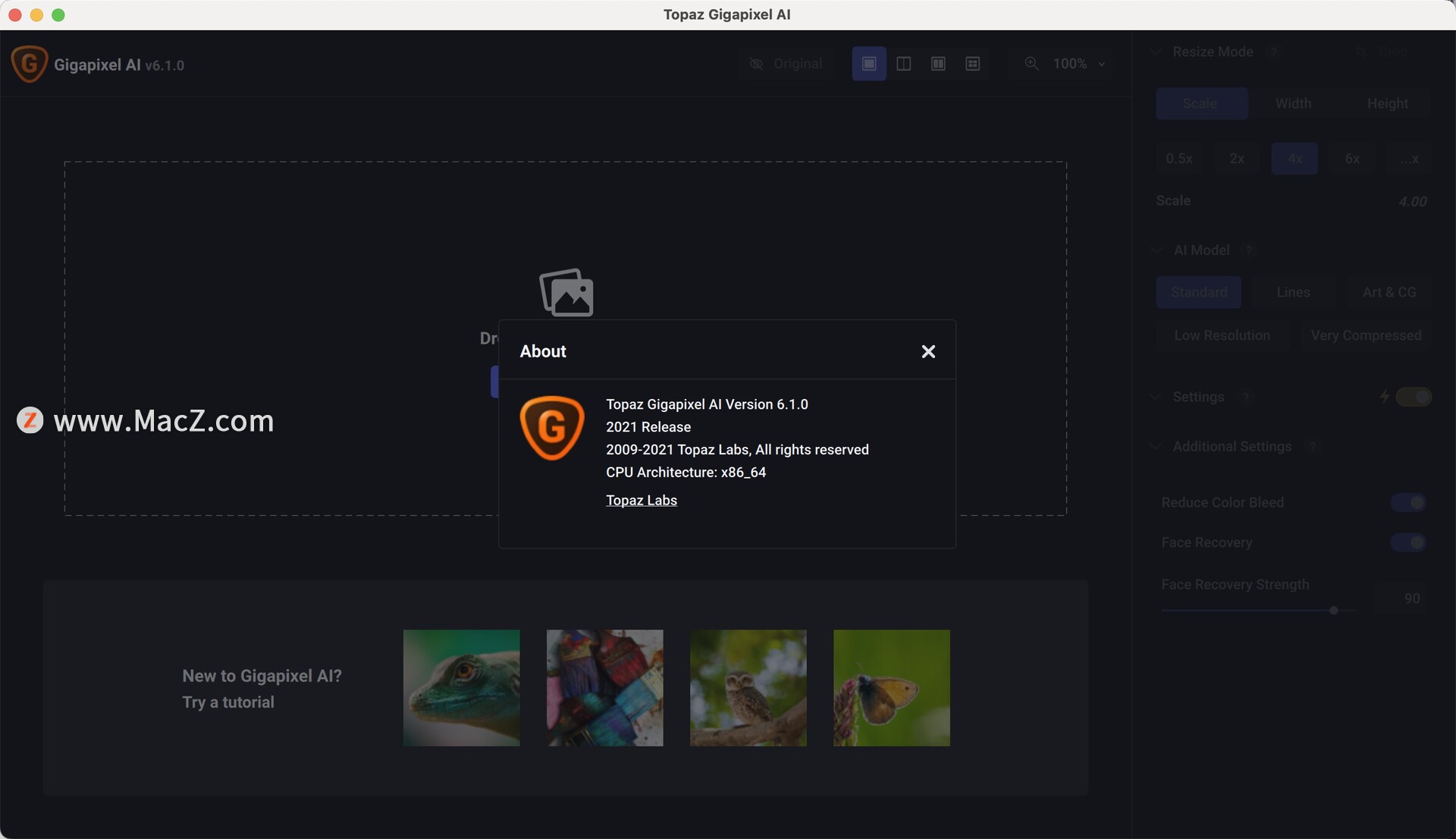Screen dimensions: 1456x839
Task: Select the comparison grid view icon
Action: [x=973, y=64]
